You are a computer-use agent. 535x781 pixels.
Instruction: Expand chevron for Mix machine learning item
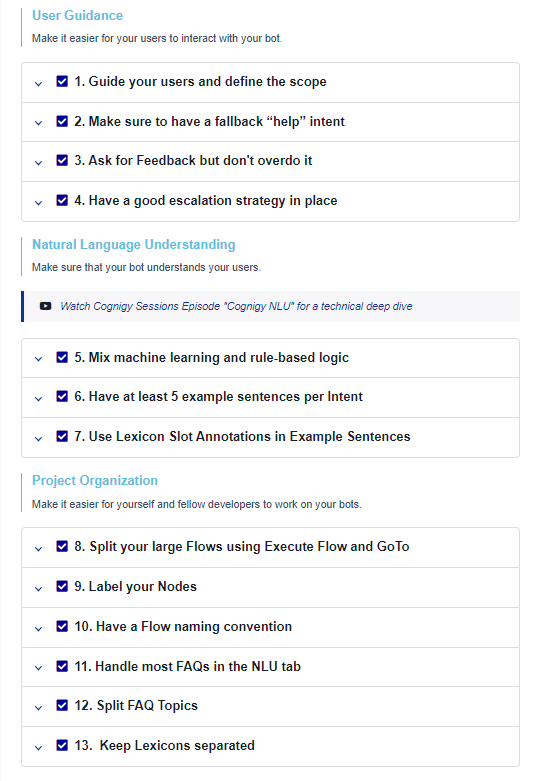pyautogui.click(x=38, y=359)
